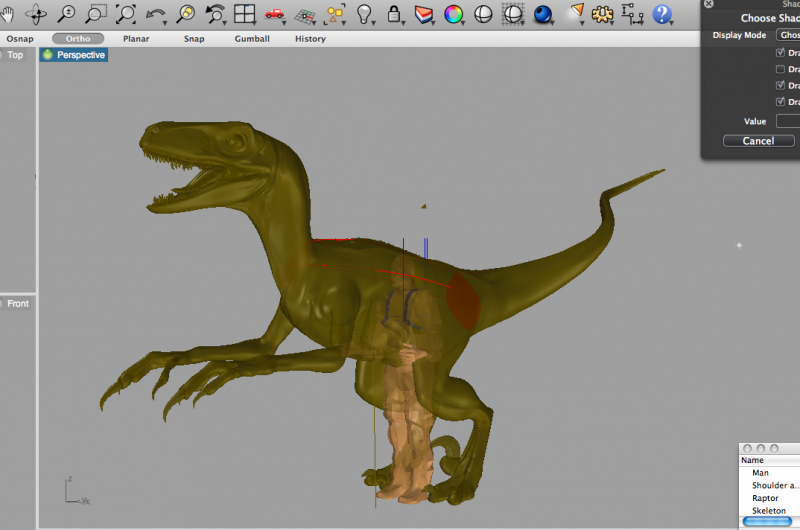Select the Shoulder a.. layer row
800x530 pixels.
[x=769, y=486]
